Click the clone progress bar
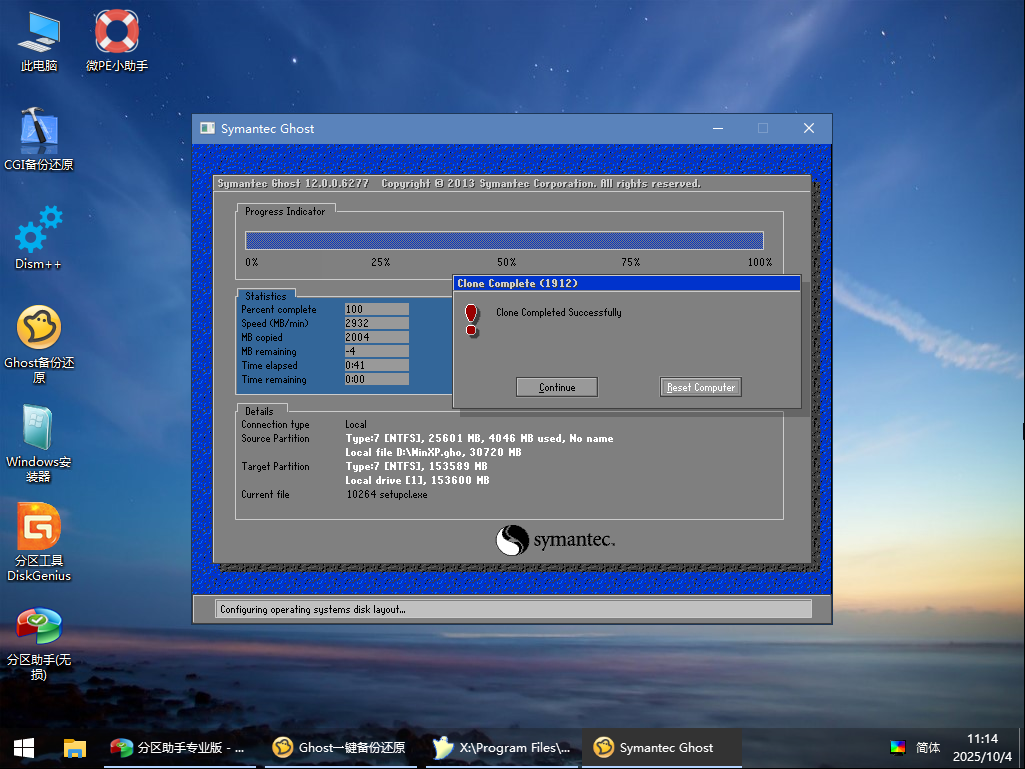The width and height of the screenshot is (1025, 769). pyautogui.click(x=504, y=240)
